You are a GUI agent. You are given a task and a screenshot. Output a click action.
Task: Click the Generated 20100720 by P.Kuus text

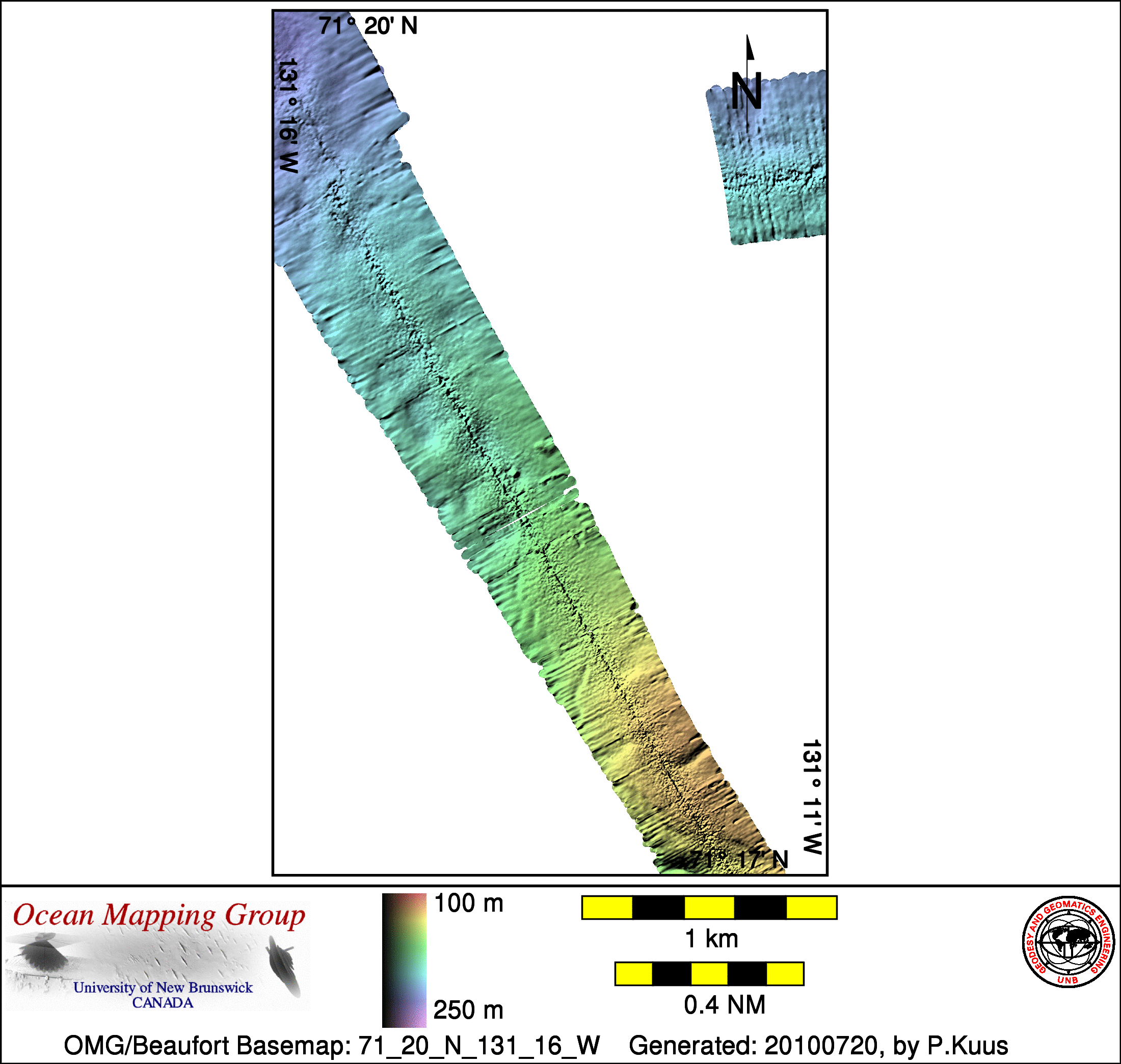[818, 1045]
